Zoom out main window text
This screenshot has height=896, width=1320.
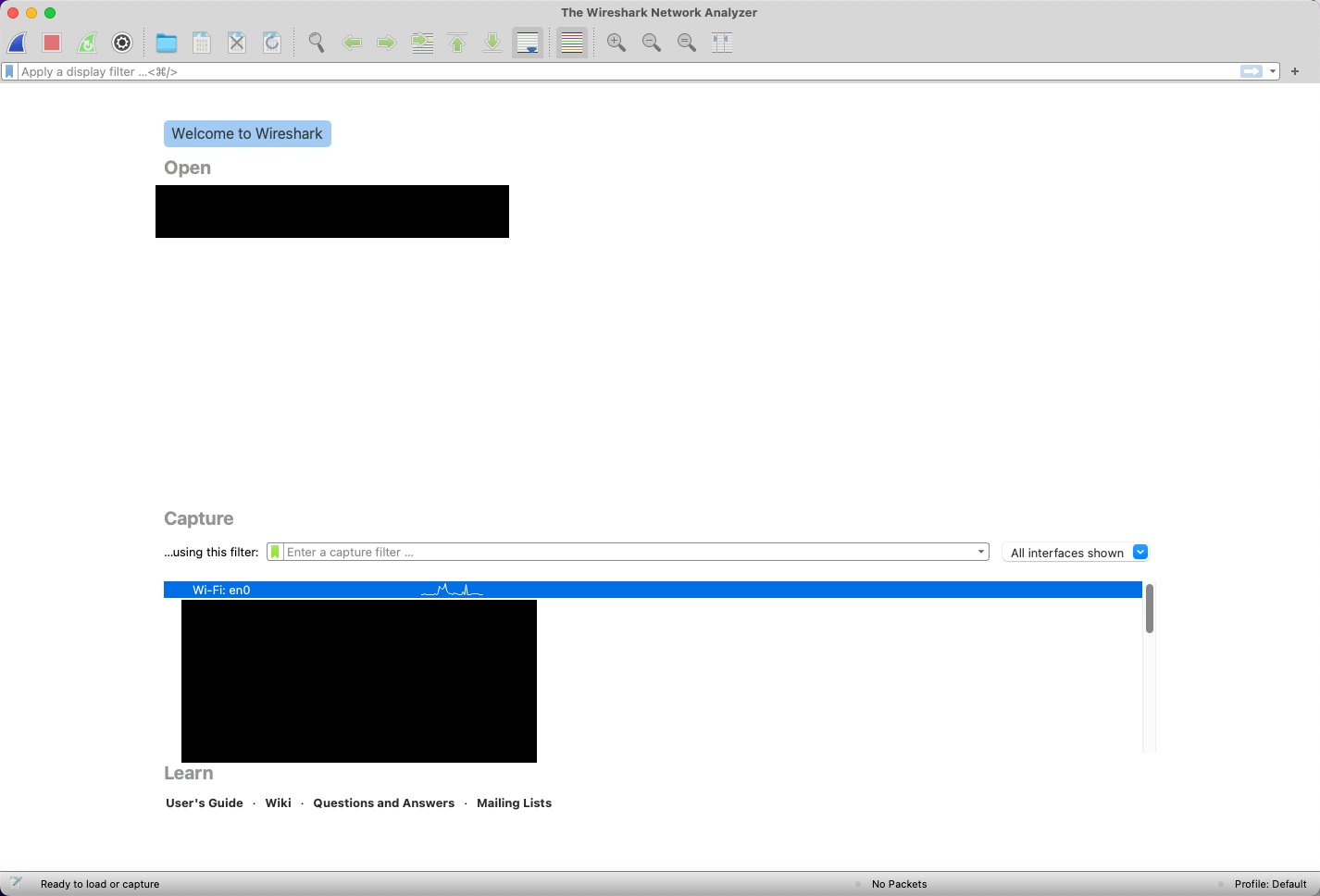[652, 43]
